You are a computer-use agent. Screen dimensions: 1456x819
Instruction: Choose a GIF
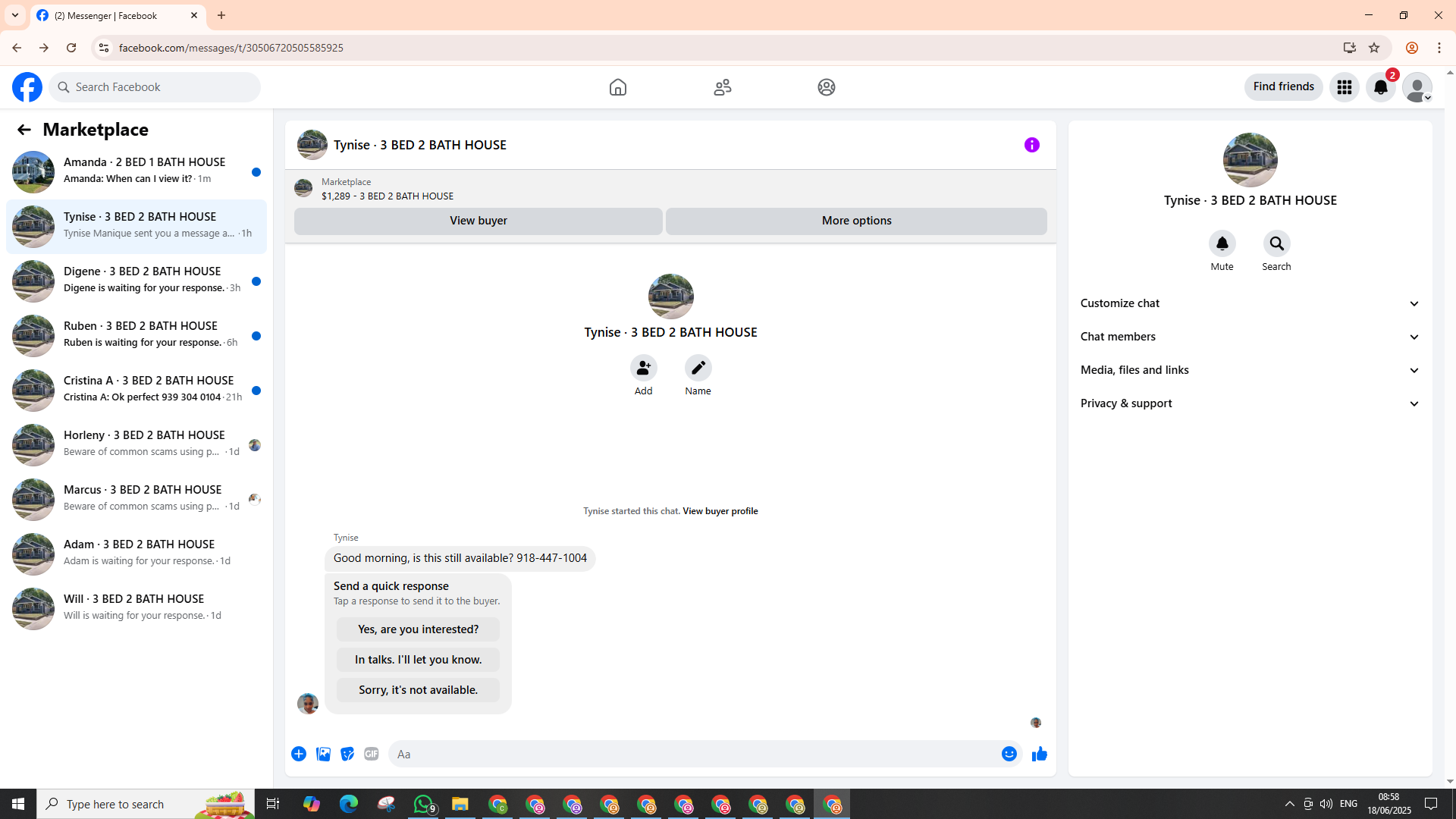pyautogui.click(x=372, y=754)
